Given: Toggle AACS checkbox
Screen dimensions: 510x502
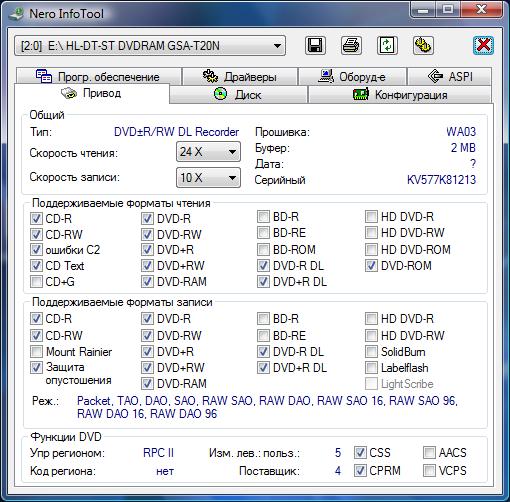Looking at the screenshot, I should coord(429,452).
